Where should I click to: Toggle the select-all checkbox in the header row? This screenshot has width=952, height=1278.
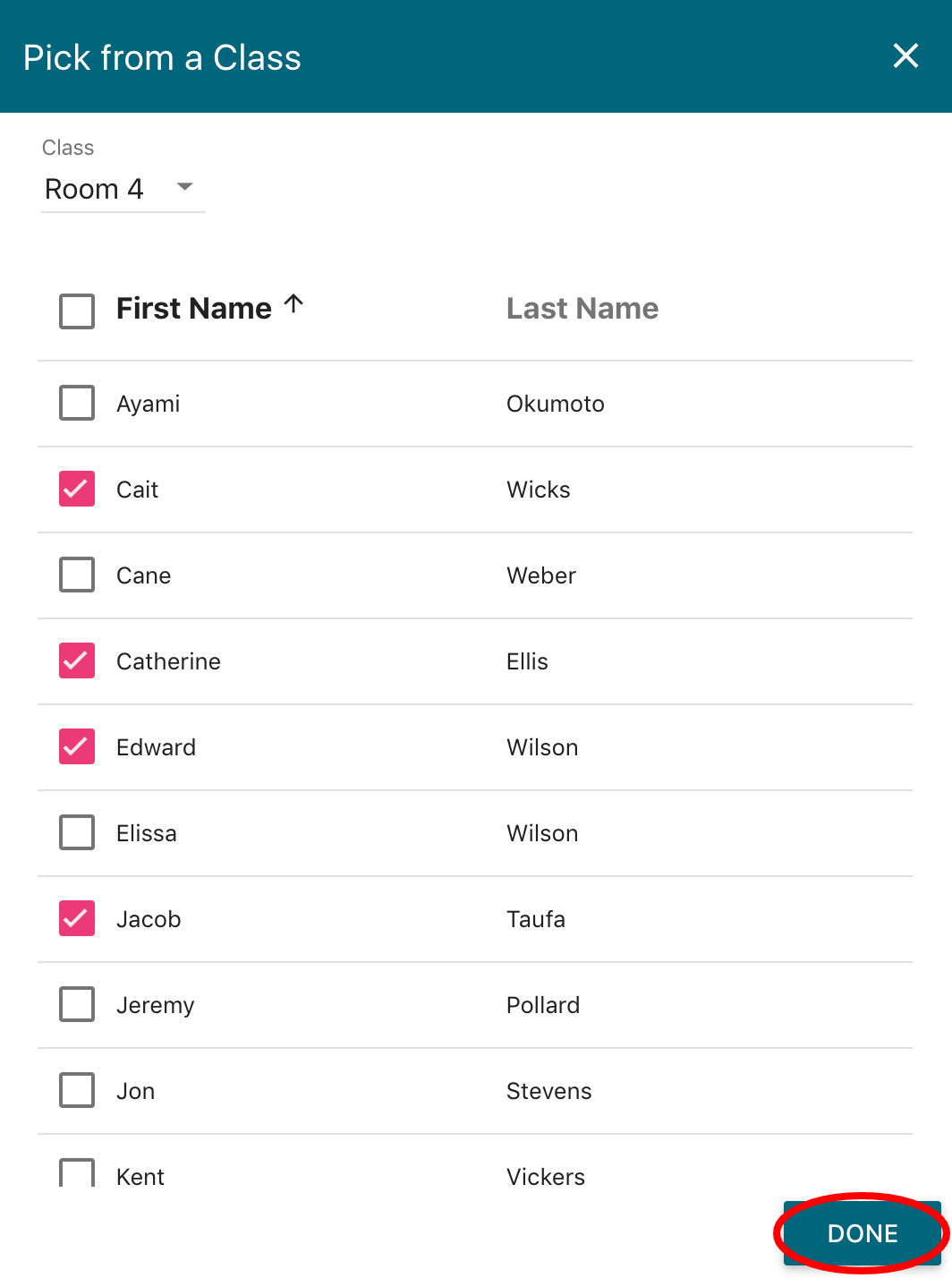coord(76,311)
